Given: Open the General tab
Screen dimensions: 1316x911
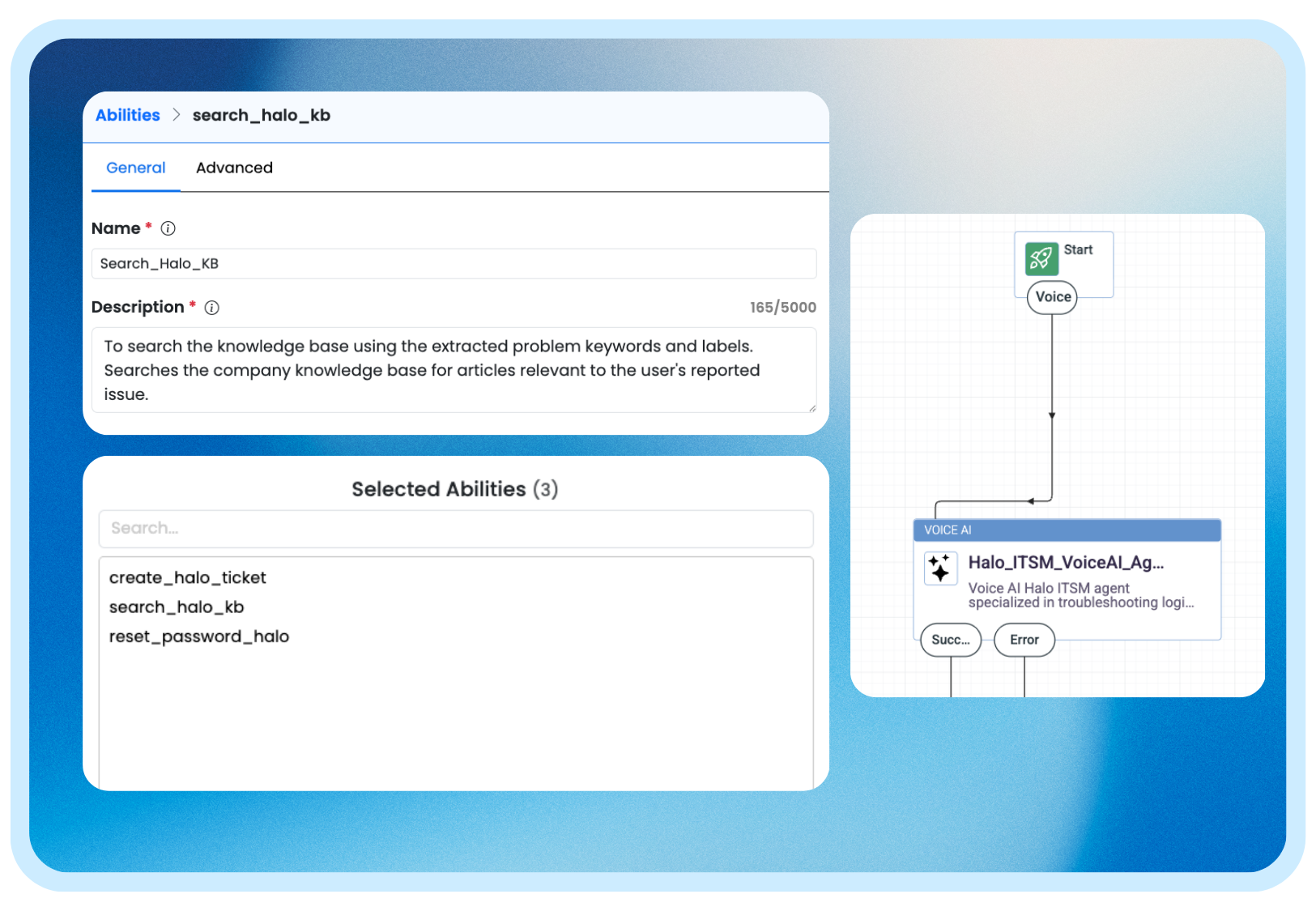Looking at the screenshot, I should (135, 168).
